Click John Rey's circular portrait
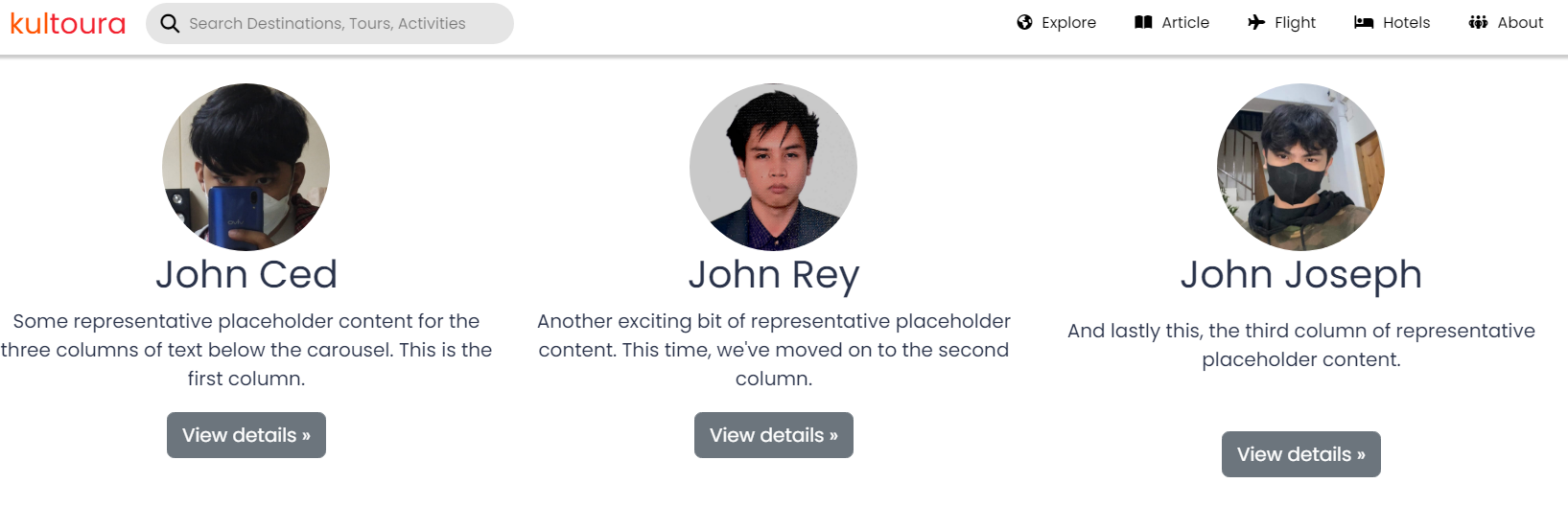Image resolution: width=1568 pixels, height=506 pixels. 774,167
